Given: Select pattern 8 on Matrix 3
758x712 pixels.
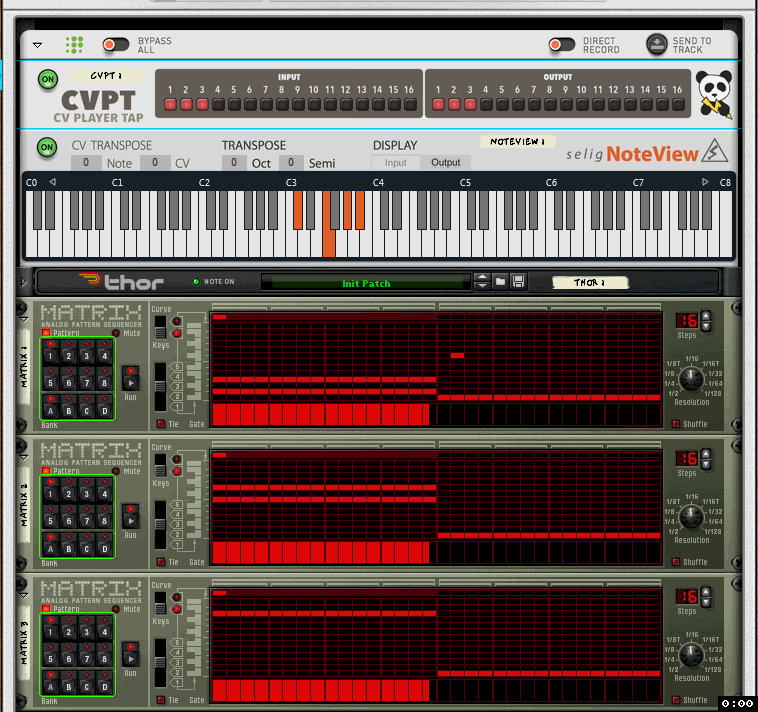Looking at the screenshot, I should [104, 654].
